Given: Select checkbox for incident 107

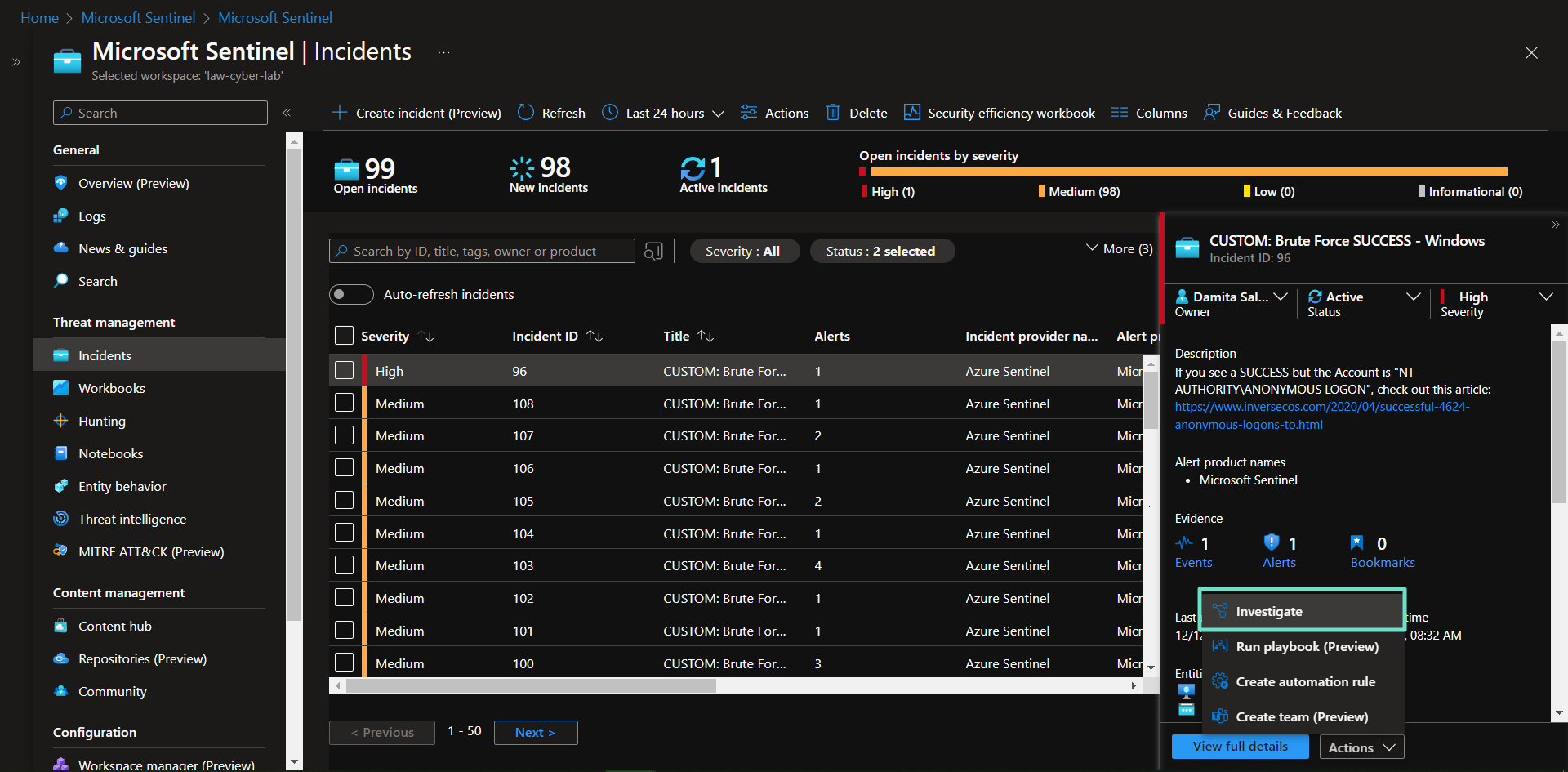Looking at the screenshot, I should 345,435.
